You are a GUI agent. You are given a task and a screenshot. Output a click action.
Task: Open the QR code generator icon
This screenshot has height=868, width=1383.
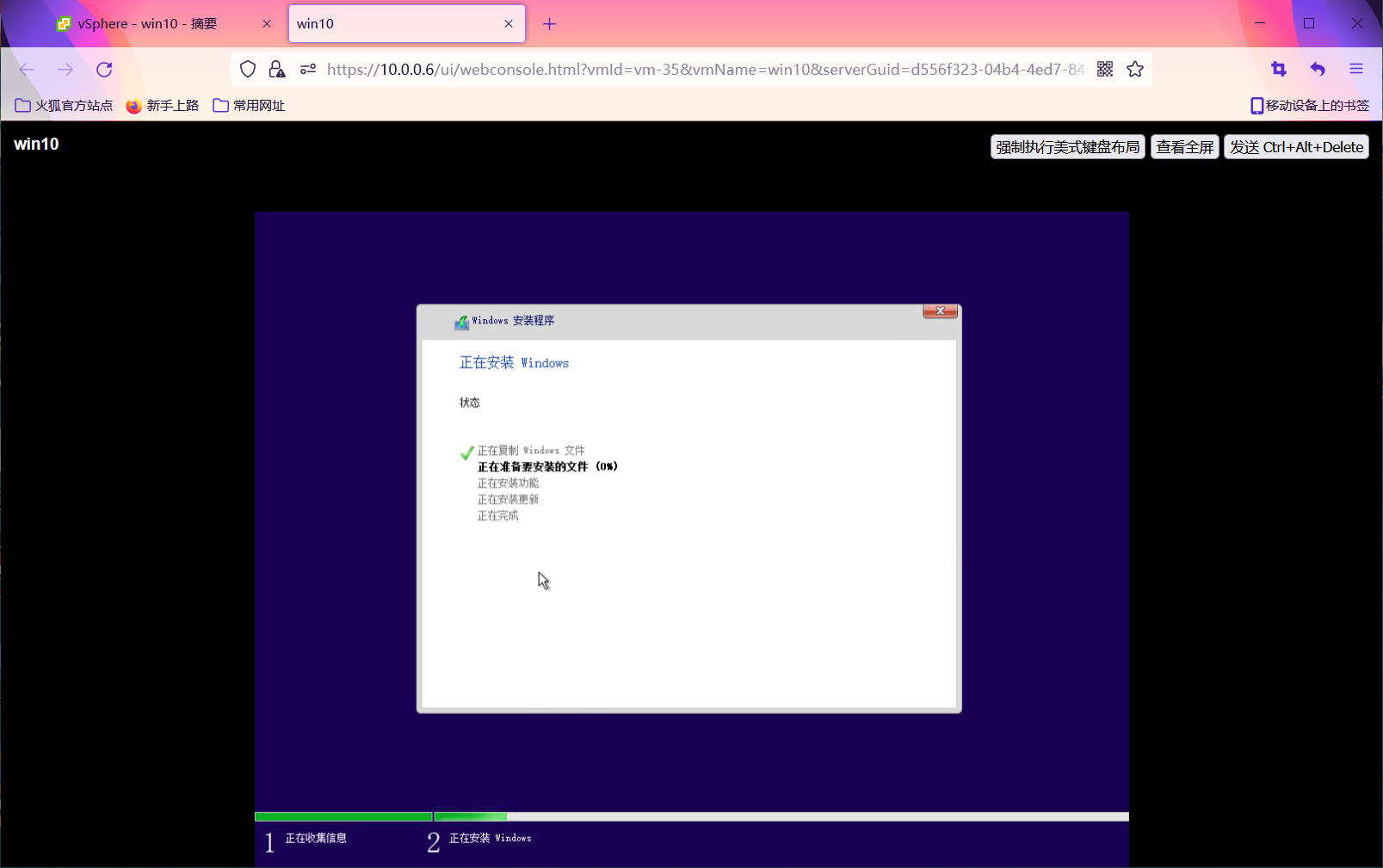tap(1105, 70)
